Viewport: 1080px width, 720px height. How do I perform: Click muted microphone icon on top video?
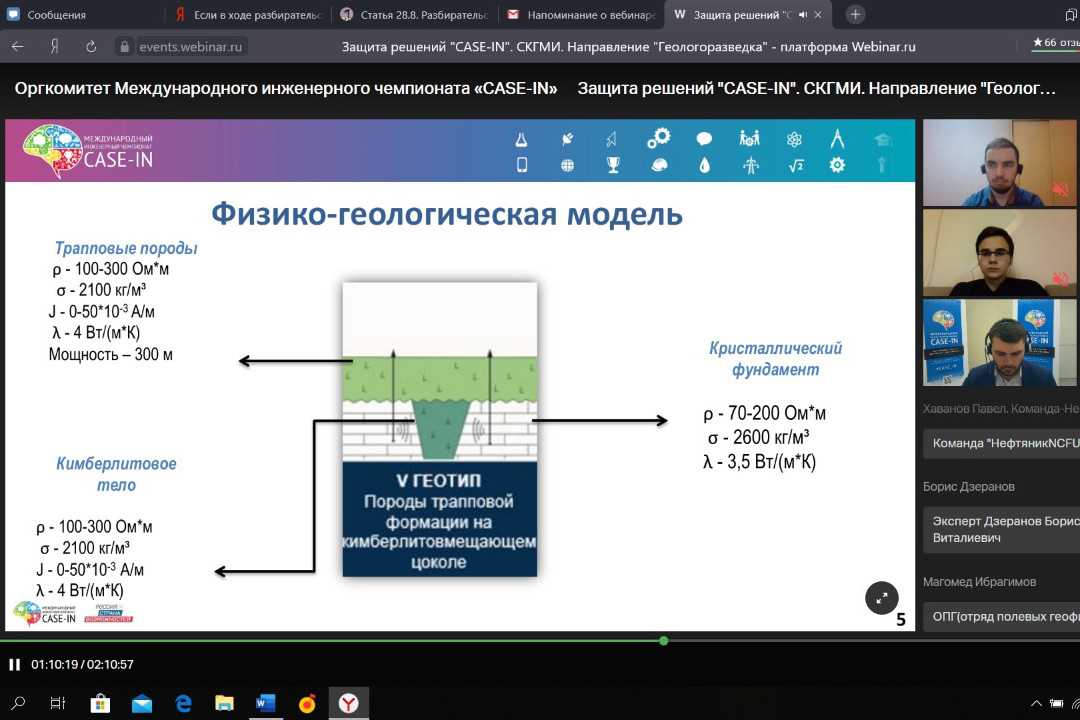coord(1060,189)
